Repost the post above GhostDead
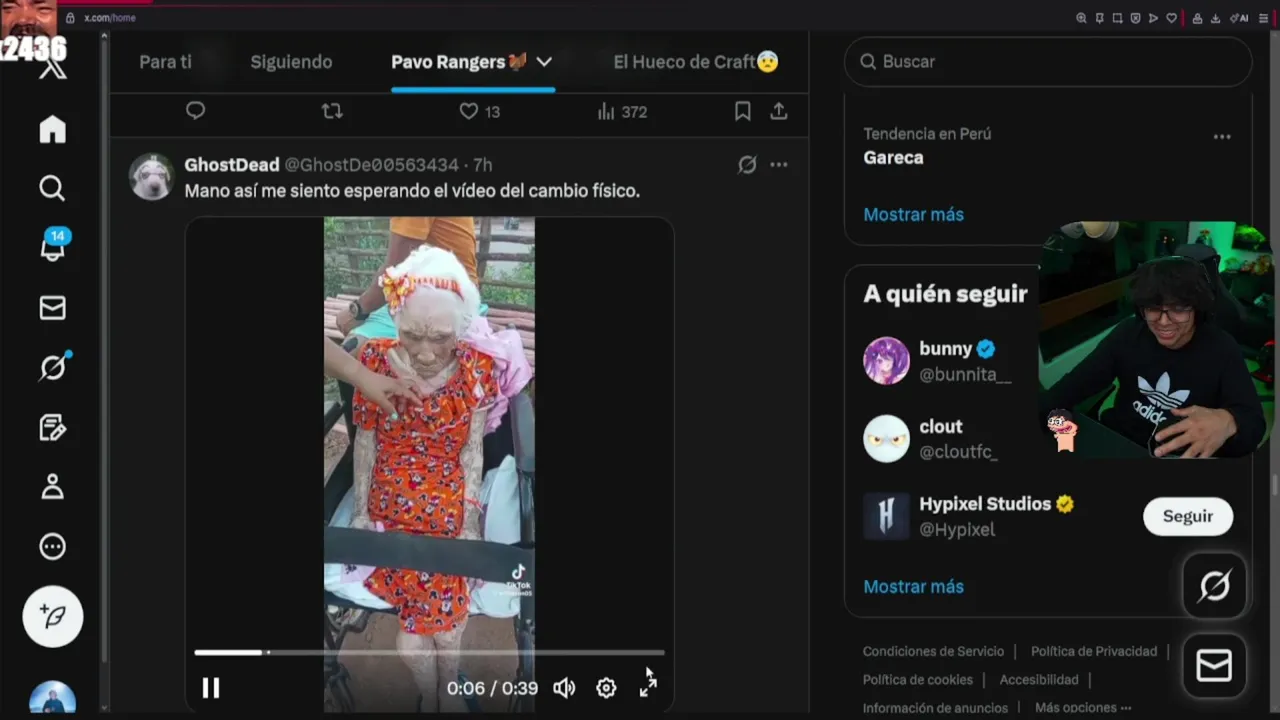1280x720 pixels. click(332, 111)
